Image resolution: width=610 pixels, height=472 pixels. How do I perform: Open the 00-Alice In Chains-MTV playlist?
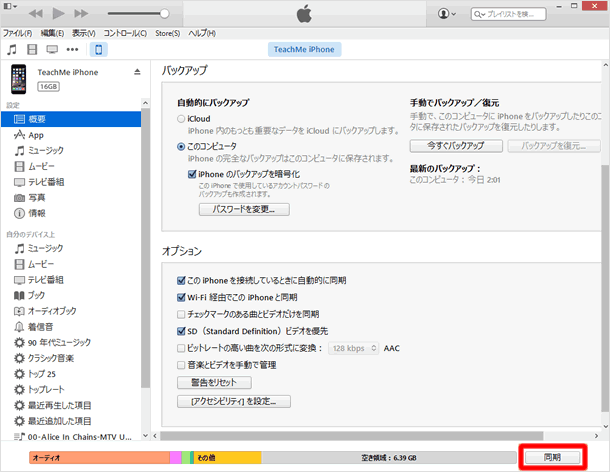tap(71, 437)
